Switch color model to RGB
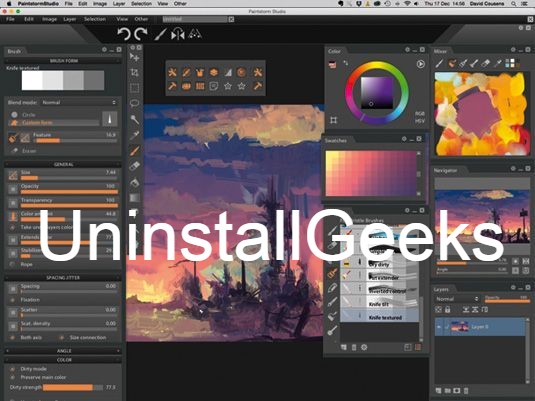535x401 pixels. [420, 114]
